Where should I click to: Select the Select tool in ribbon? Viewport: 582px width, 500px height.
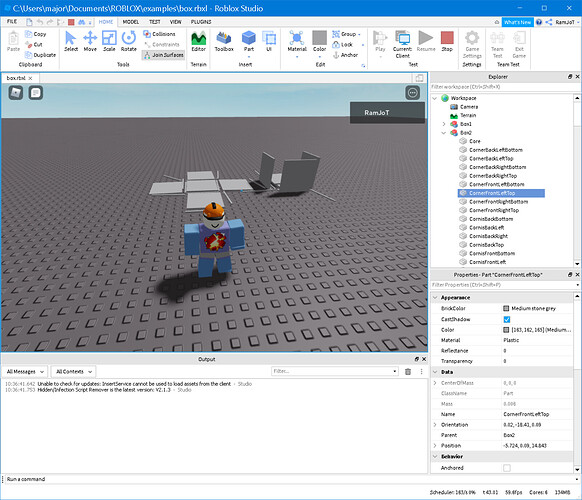[71, 41]
